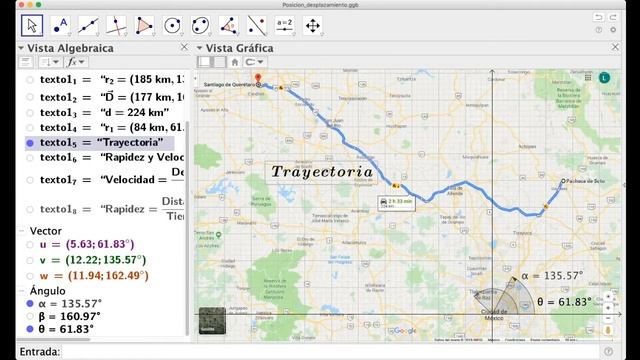Open the sort objects dropdown

tap(50, 62)
